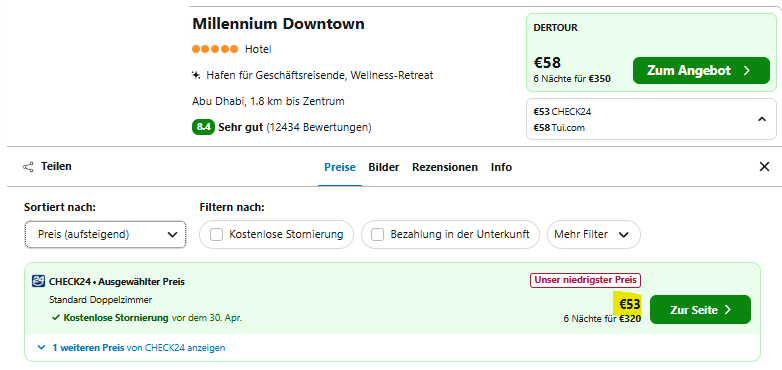Collapse the other prices chevron
Screen dimensions: 782x370
click(x=762, y=119)
